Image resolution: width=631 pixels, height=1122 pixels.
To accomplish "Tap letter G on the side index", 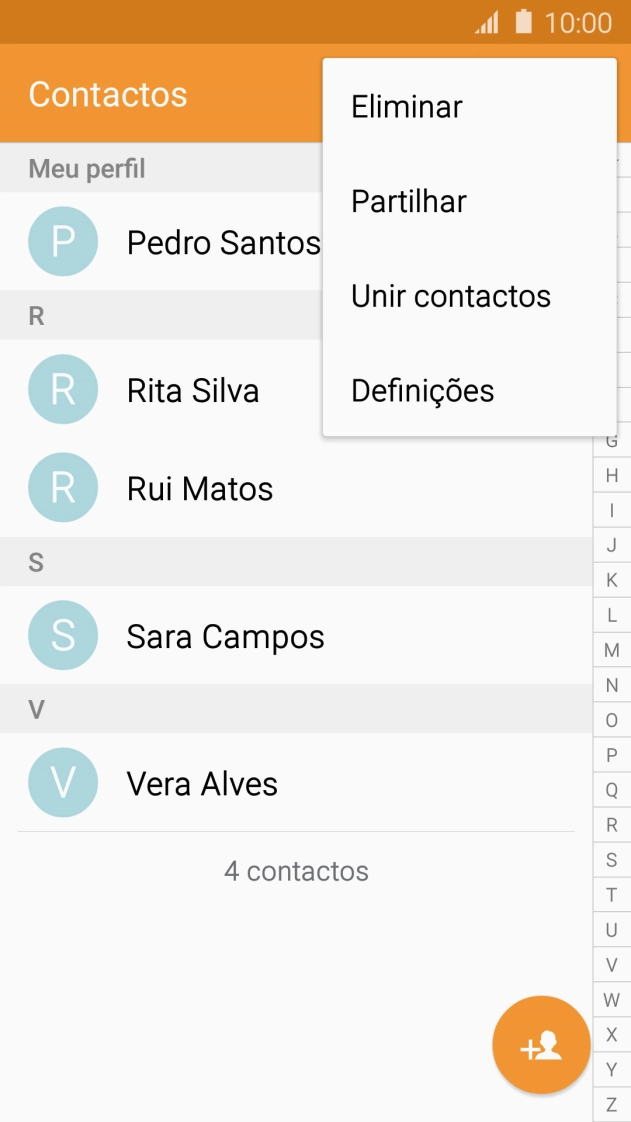I will click(x=611, y=439).
